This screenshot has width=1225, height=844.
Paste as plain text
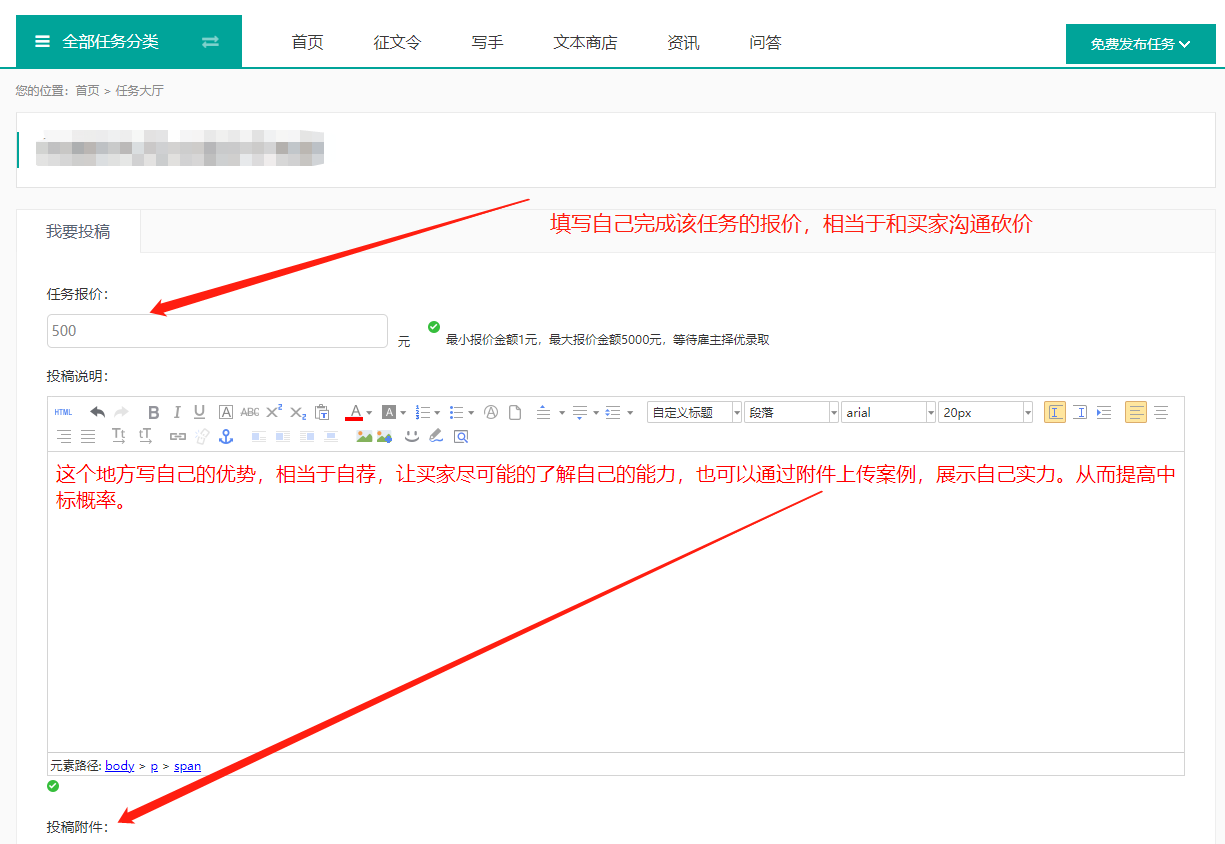pos(321,412)
